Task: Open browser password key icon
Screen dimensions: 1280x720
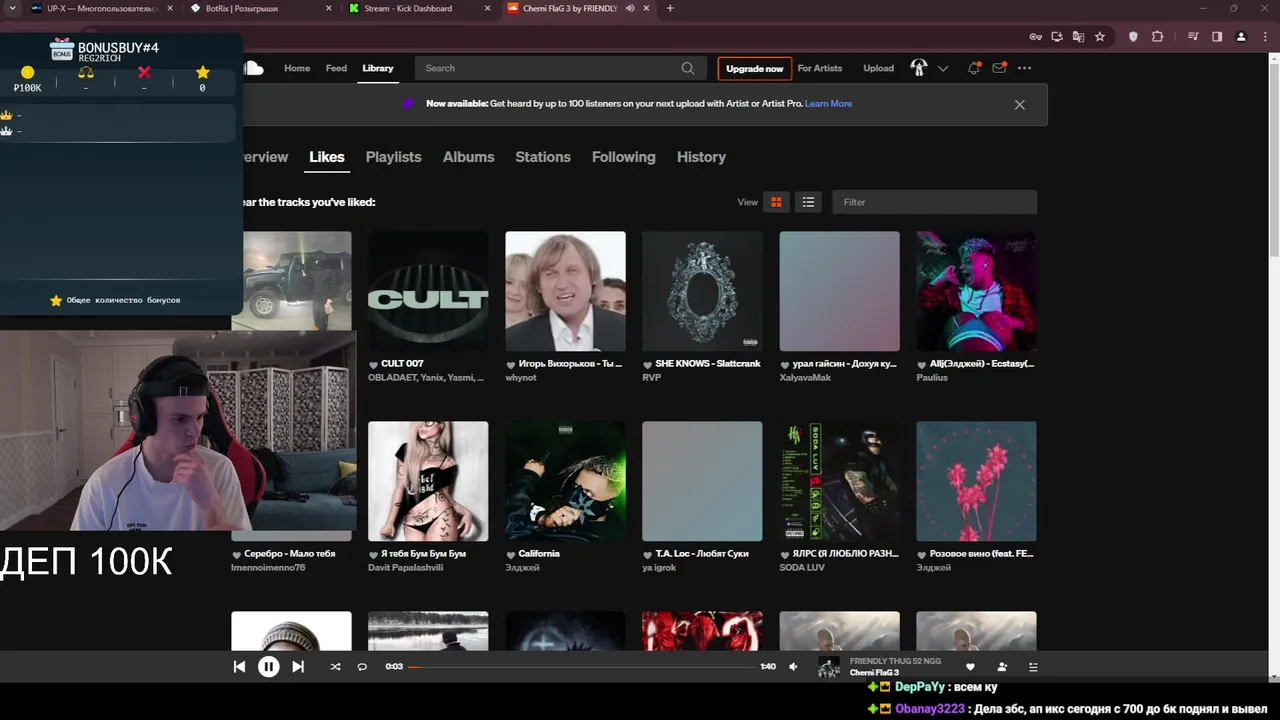Action: pyautogui.click(x=1036, y=37)
